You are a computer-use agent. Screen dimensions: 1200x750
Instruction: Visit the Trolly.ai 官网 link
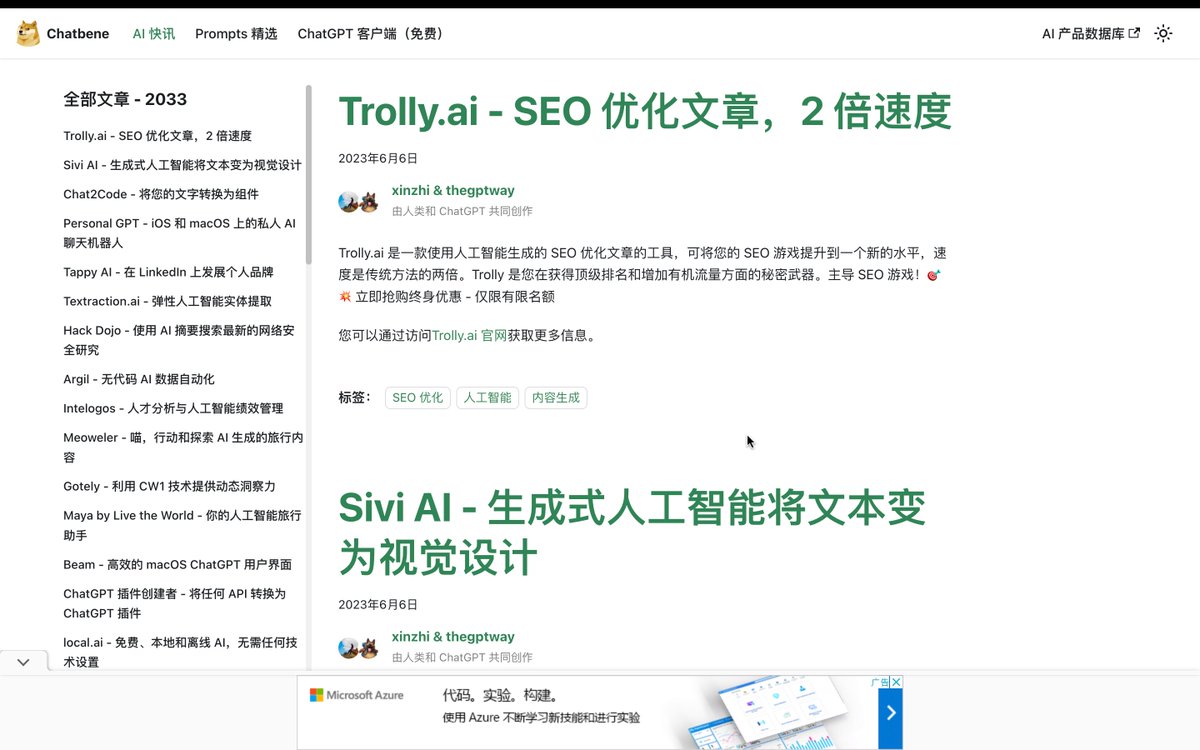coord(469,336)
